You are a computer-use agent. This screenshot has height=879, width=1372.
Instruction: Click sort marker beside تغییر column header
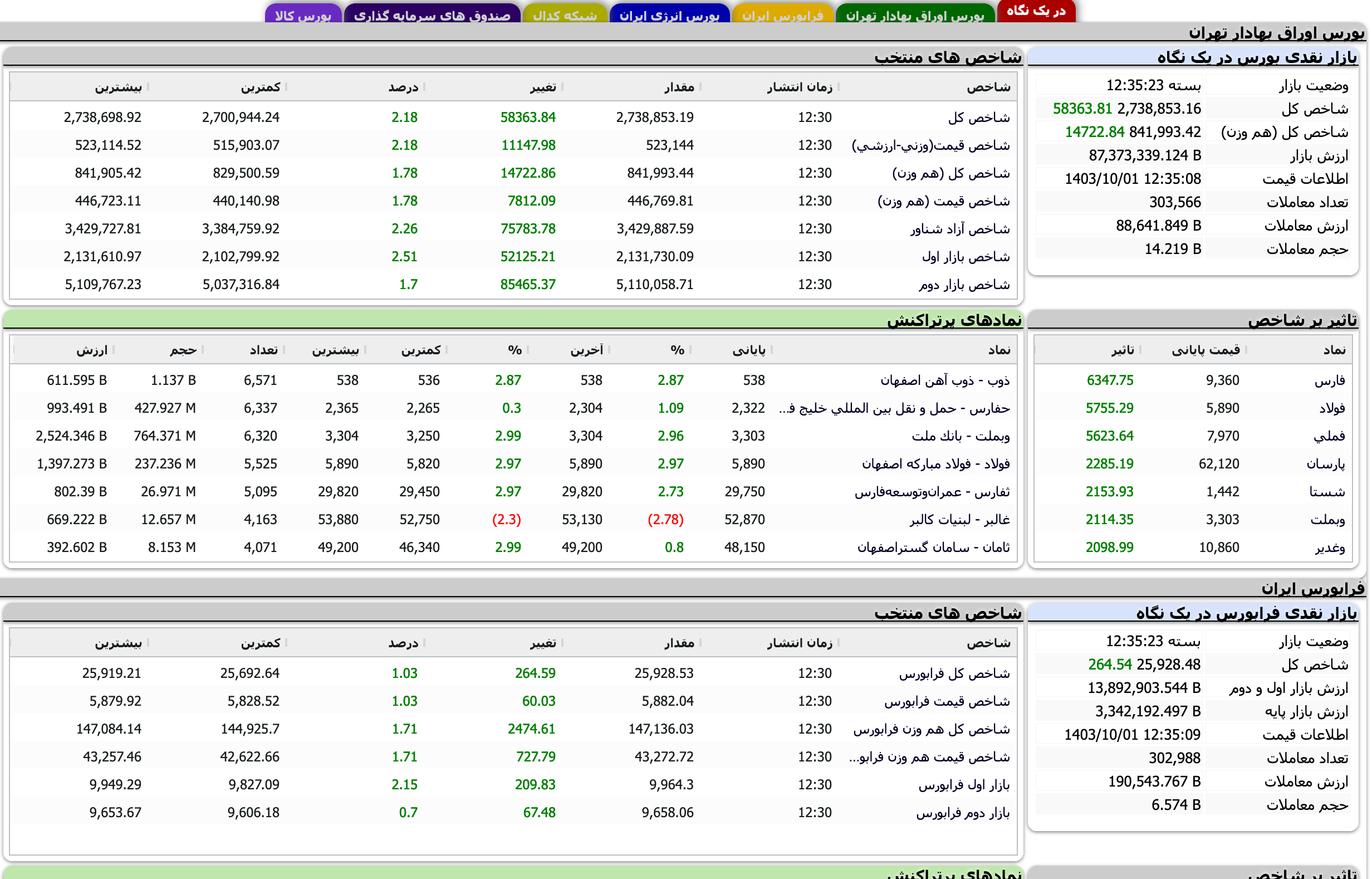pyautogui.click(x=563, y=87)
